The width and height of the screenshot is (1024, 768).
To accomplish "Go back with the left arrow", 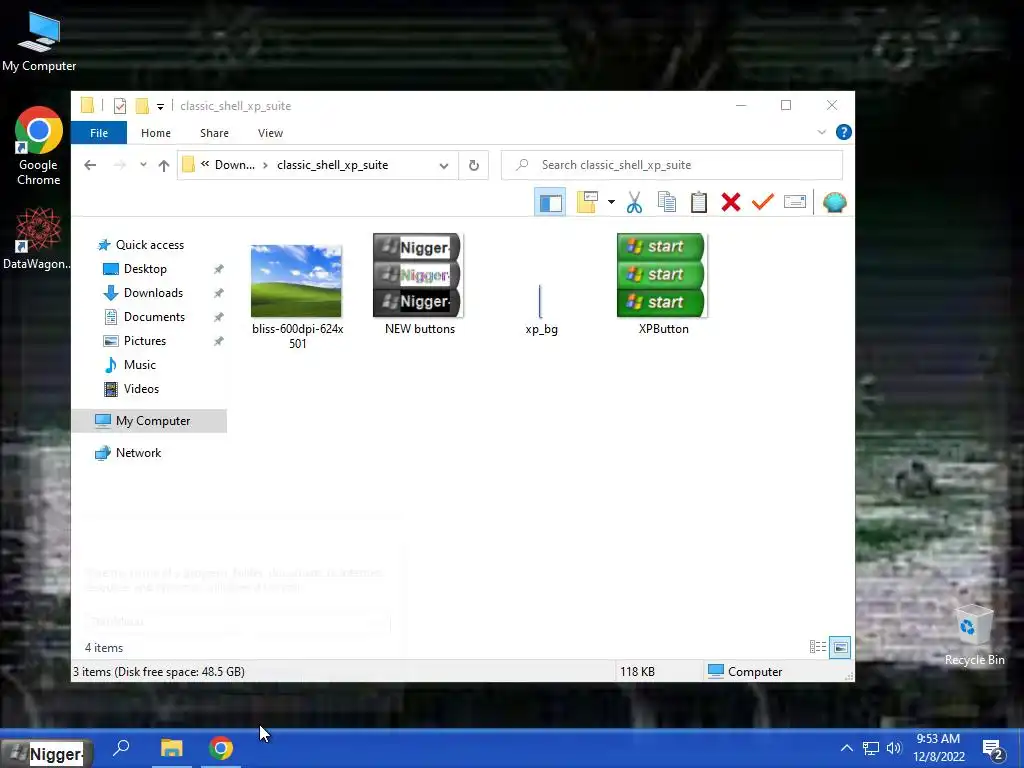I will [90, 165].
